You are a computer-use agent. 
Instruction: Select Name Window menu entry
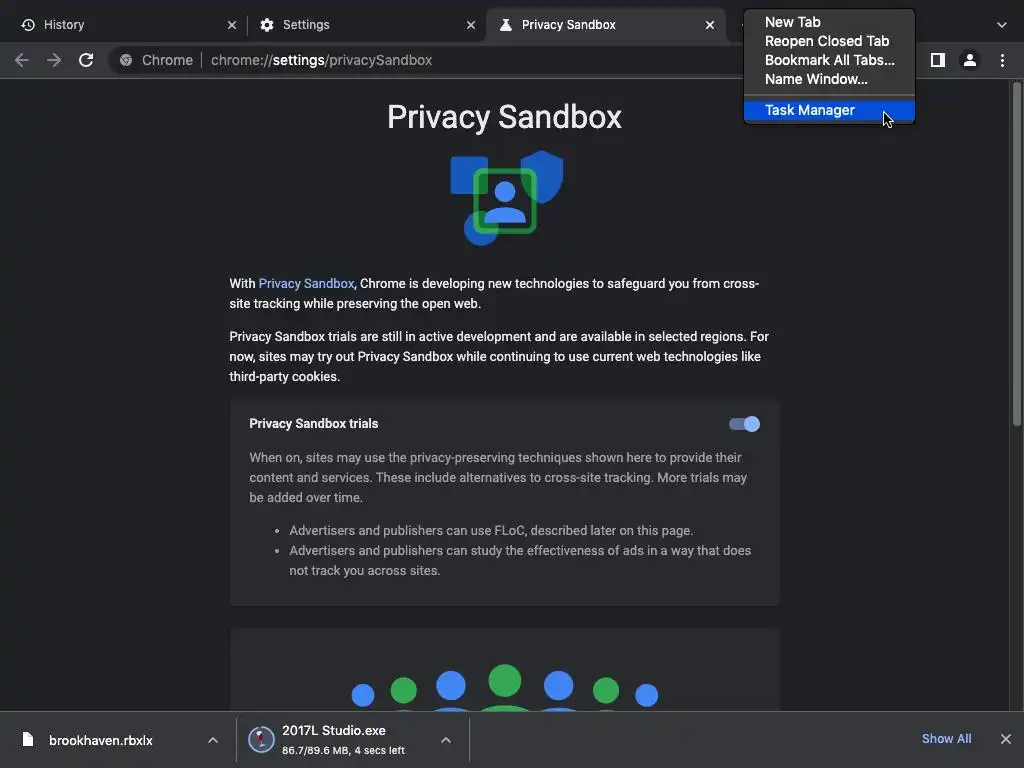829,79
